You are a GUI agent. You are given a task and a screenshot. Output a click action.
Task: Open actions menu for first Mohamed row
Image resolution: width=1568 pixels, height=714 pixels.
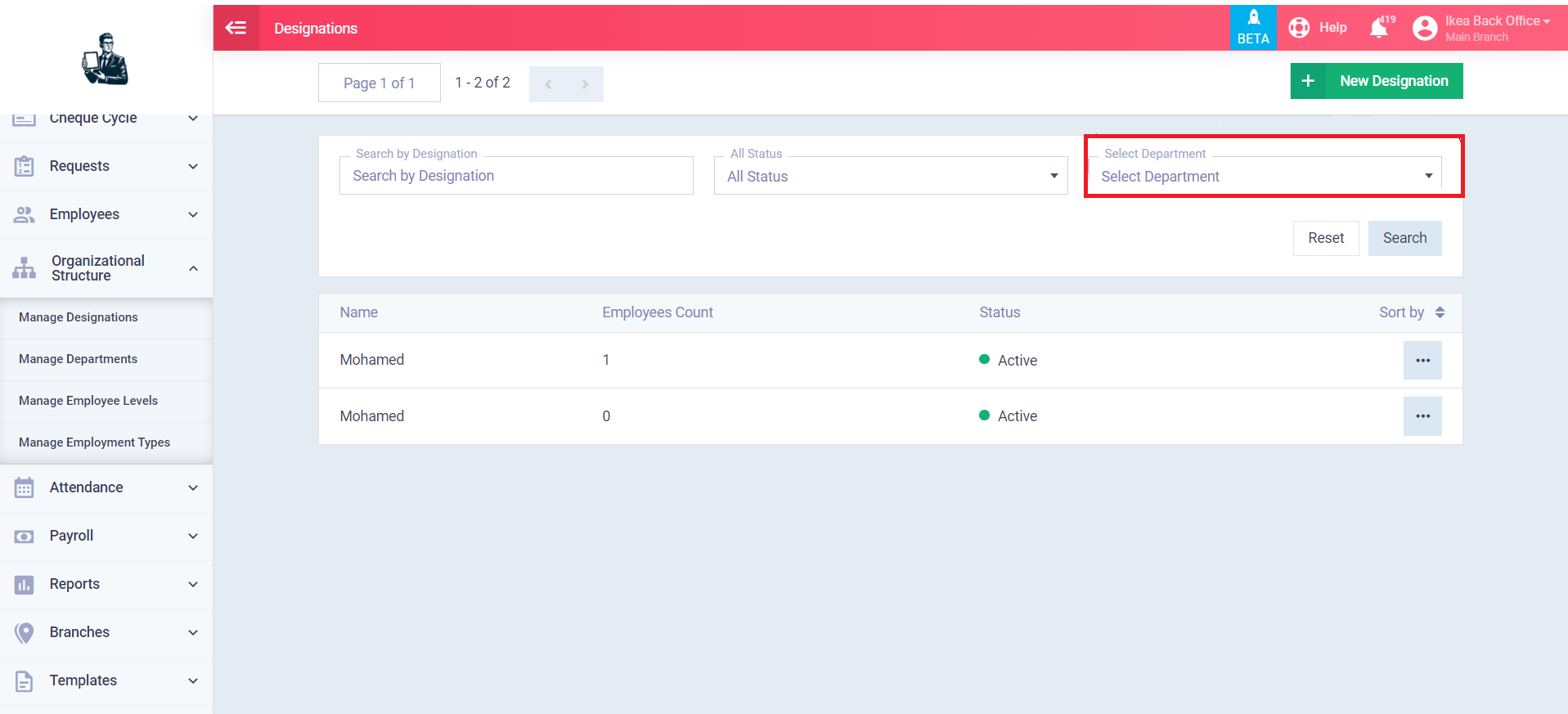pos(1422,361)
